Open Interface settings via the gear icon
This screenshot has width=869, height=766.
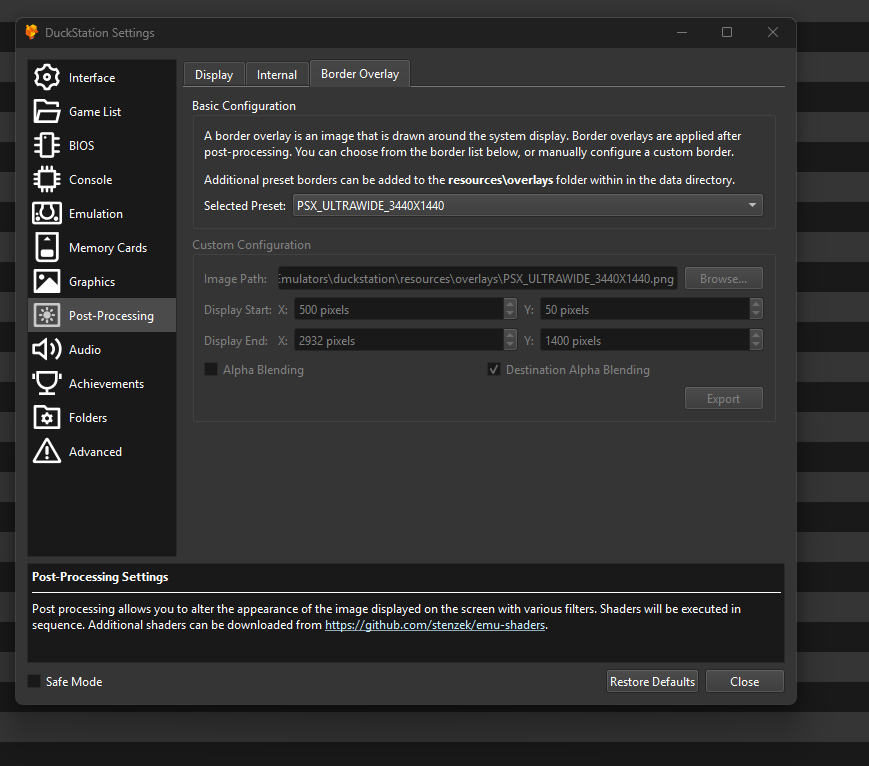47,78
